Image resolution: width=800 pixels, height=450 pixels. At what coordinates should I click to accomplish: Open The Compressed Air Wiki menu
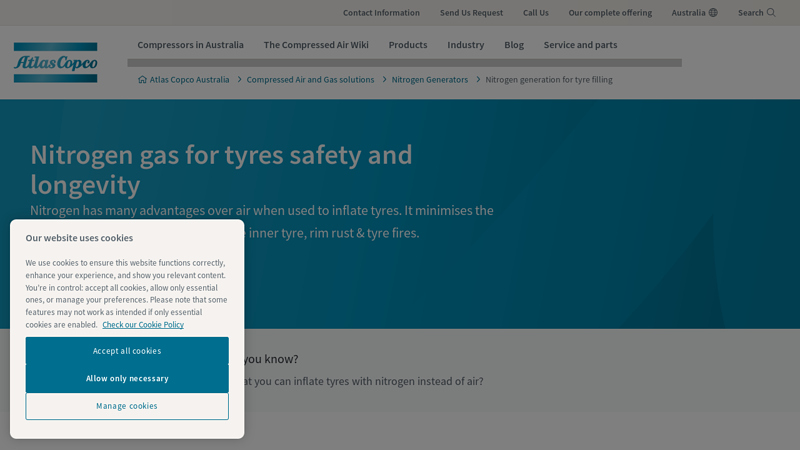(316, 45)
